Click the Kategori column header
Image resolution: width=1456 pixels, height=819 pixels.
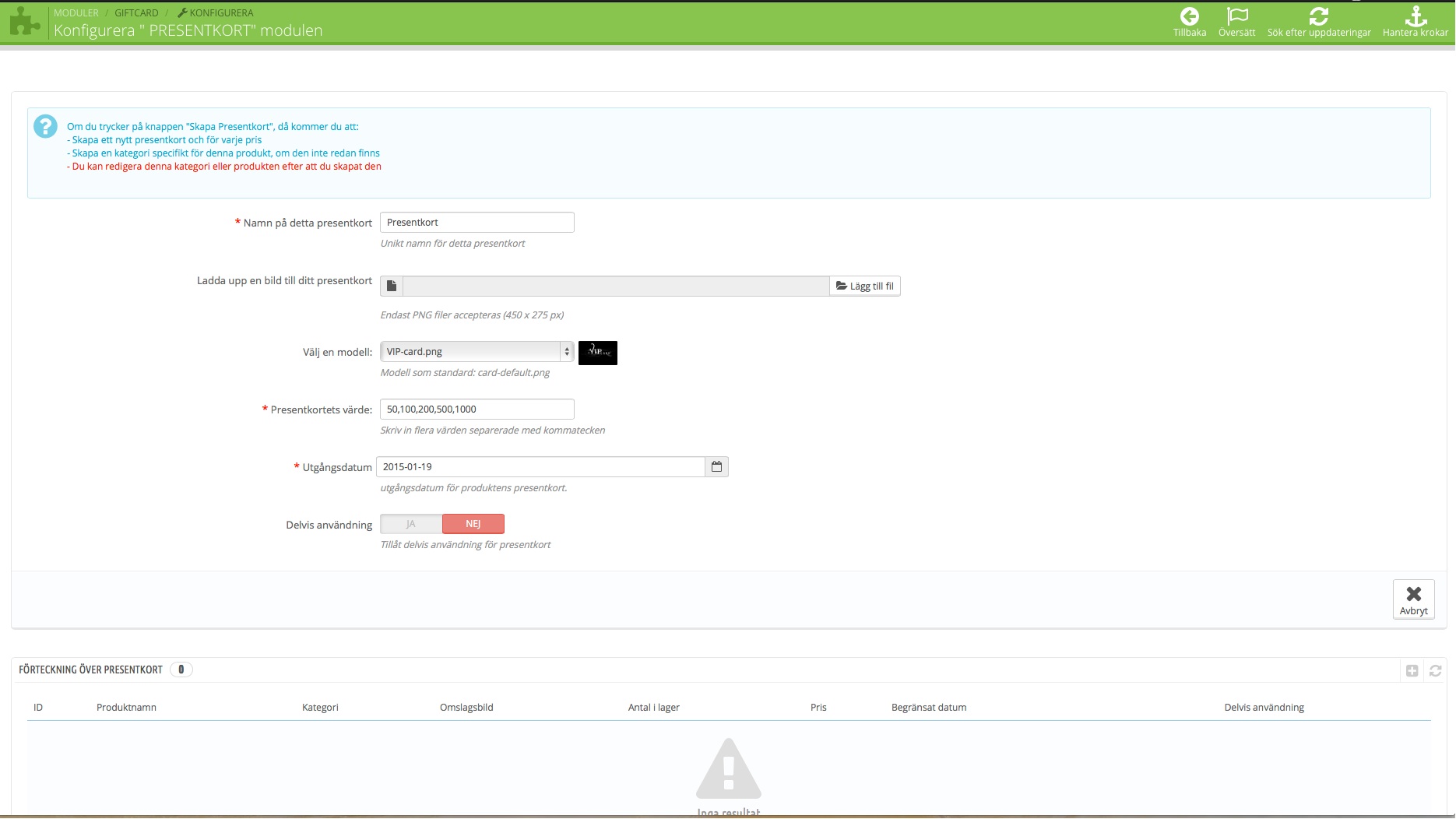click(x=320, y=708)
